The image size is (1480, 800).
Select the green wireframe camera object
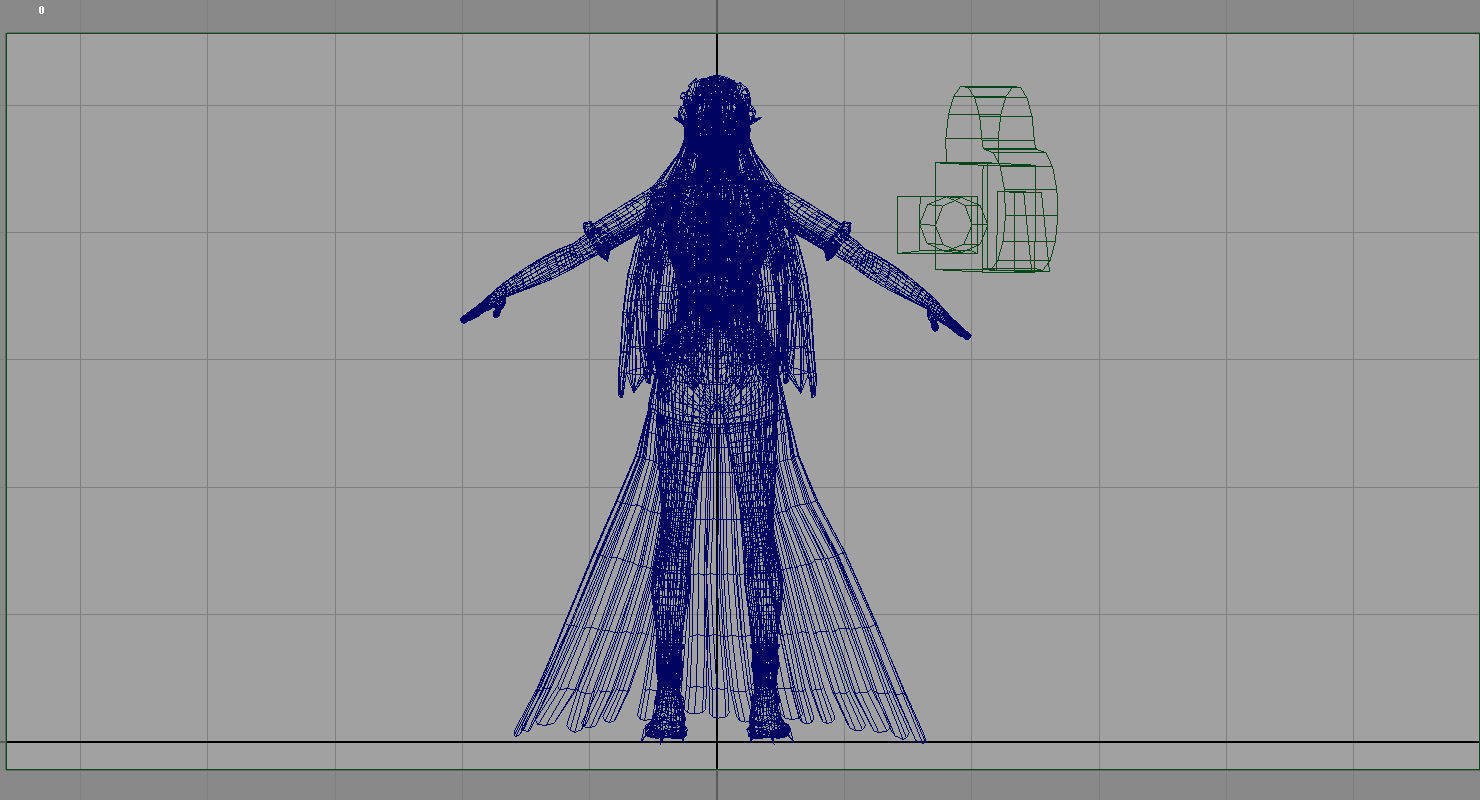977,179
